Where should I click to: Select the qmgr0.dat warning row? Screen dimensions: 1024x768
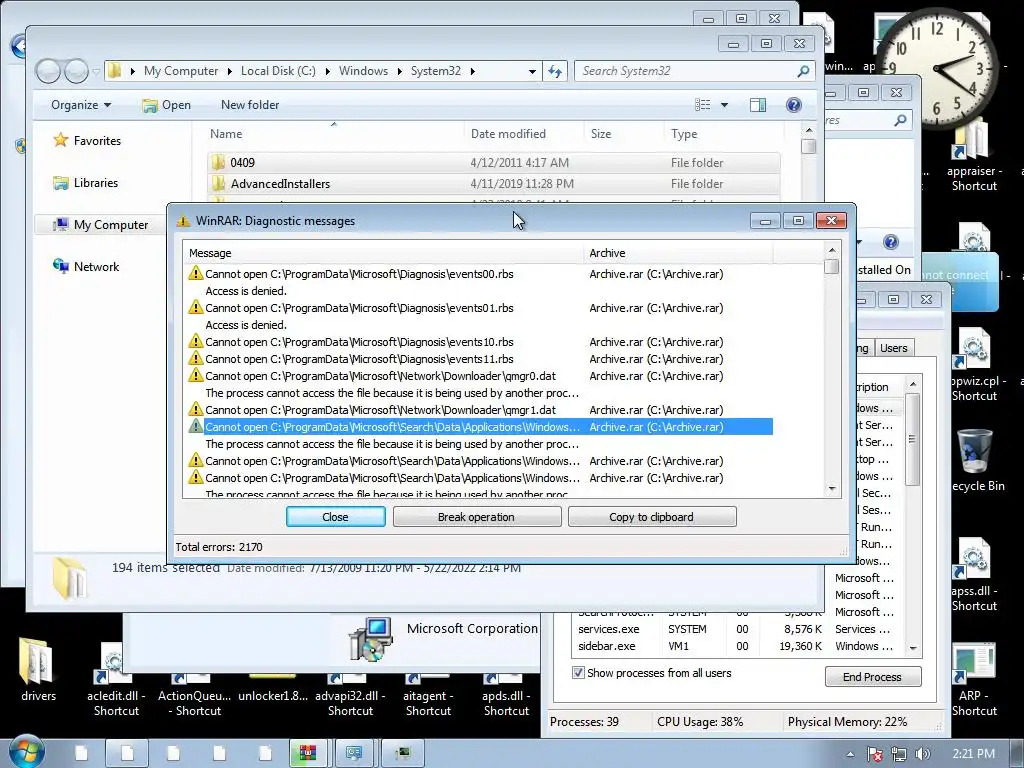click(x=479, y=376)
